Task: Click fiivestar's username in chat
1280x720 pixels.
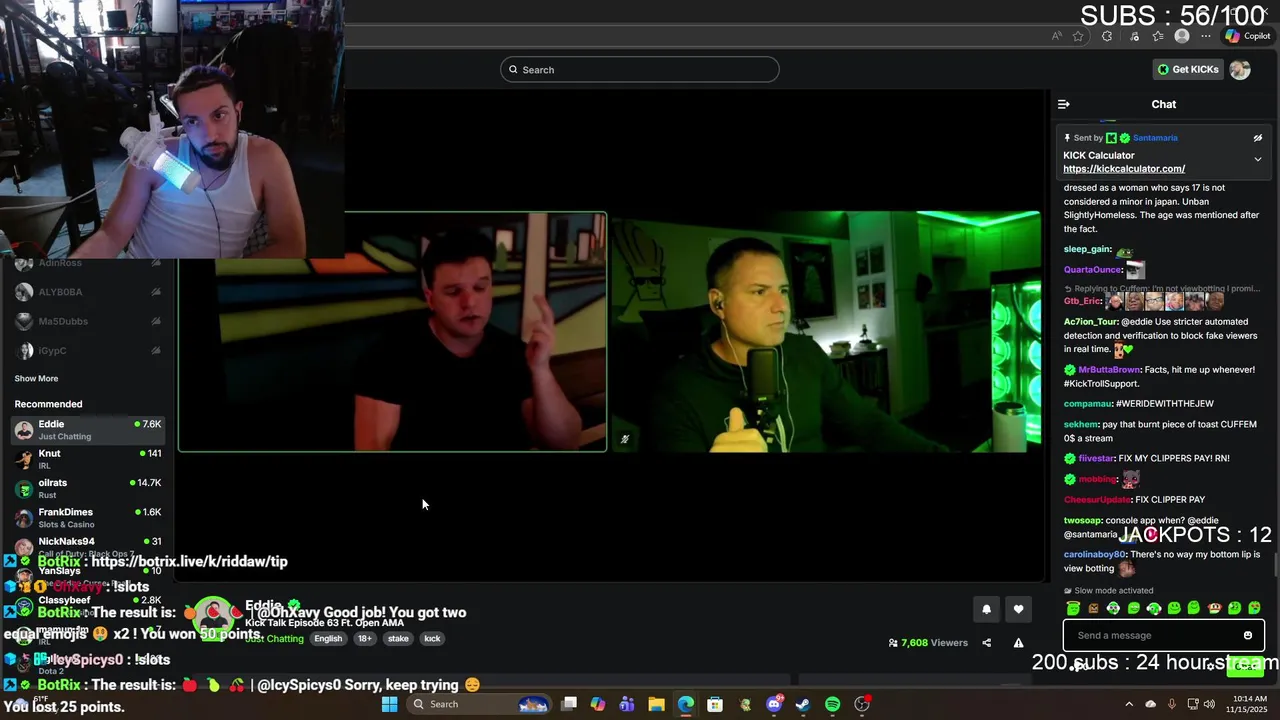Action: click(x=1096, y=458)
